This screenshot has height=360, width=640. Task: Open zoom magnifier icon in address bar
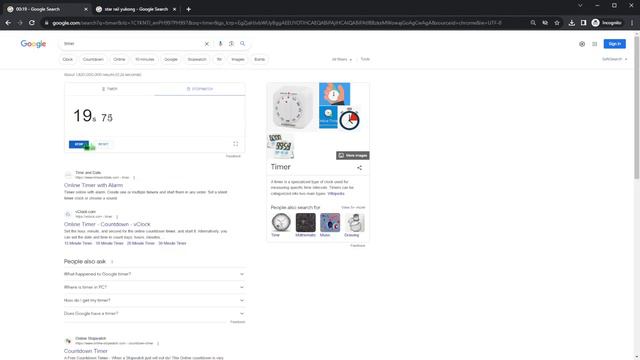click(533, 23)
